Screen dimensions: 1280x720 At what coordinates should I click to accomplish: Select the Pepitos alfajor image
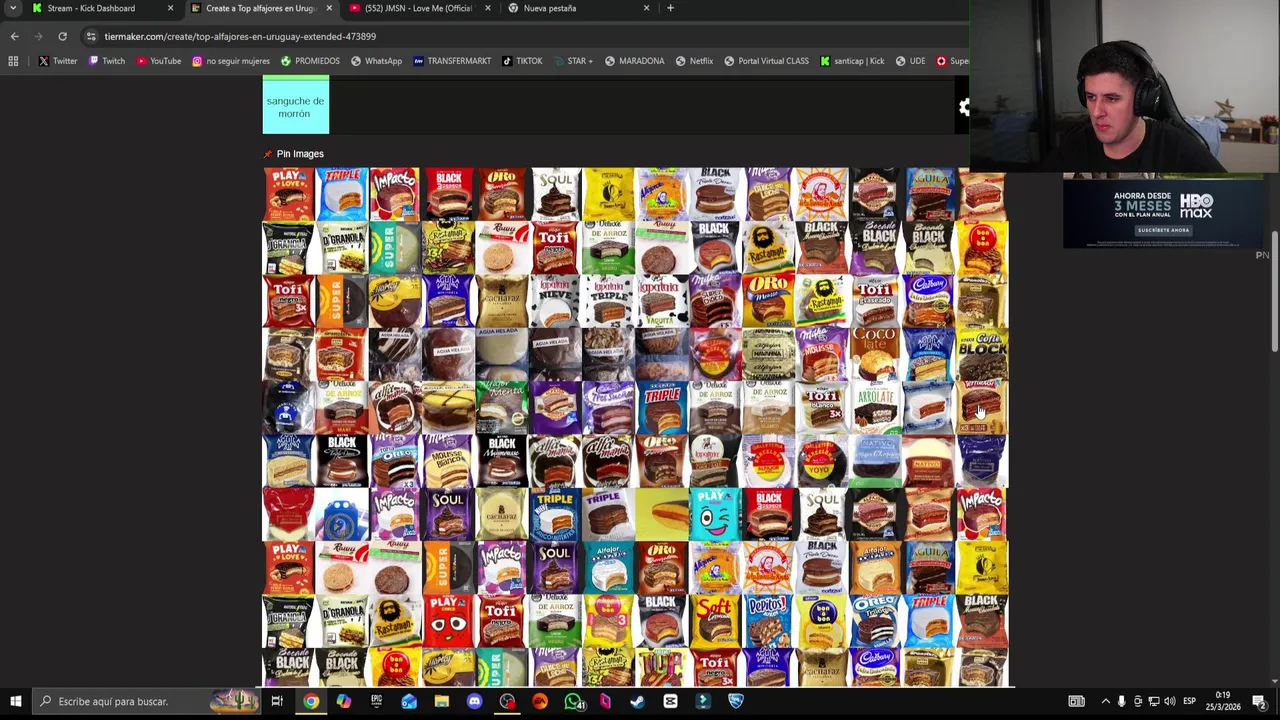pyautogui.click(x=768, y=620)
